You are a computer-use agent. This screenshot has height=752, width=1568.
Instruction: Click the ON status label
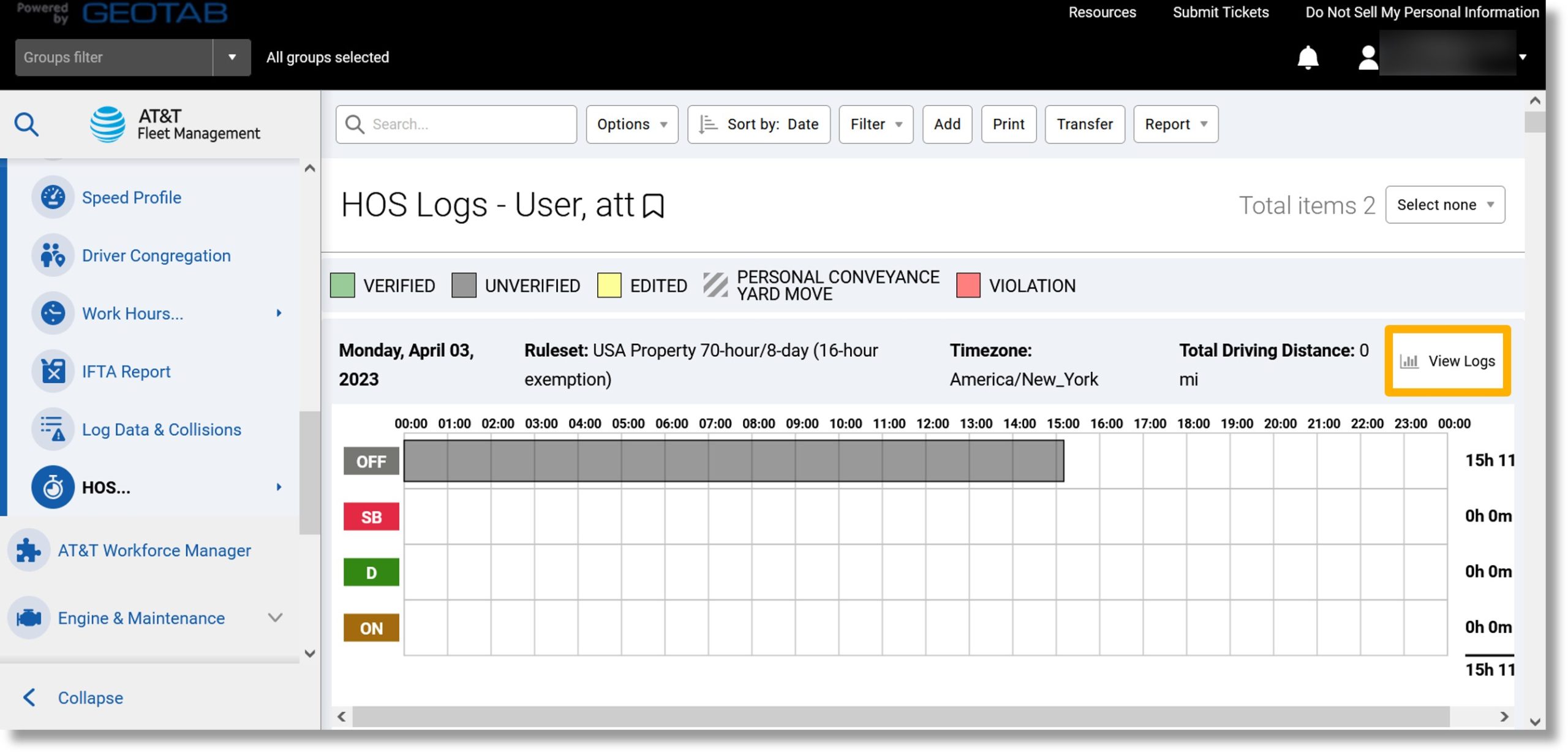[371, 628]
